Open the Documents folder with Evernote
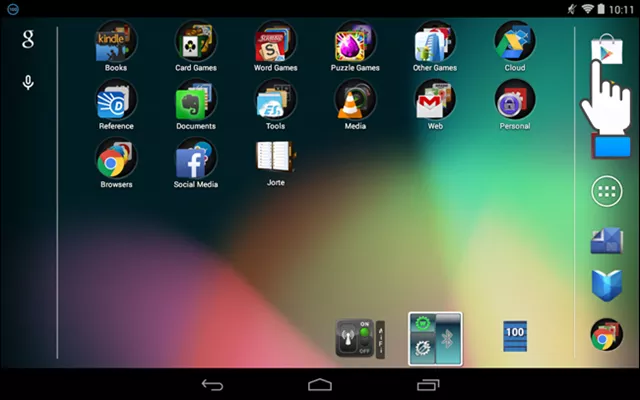Viewport: 640px width, 400px height. (x=196, y=101)
